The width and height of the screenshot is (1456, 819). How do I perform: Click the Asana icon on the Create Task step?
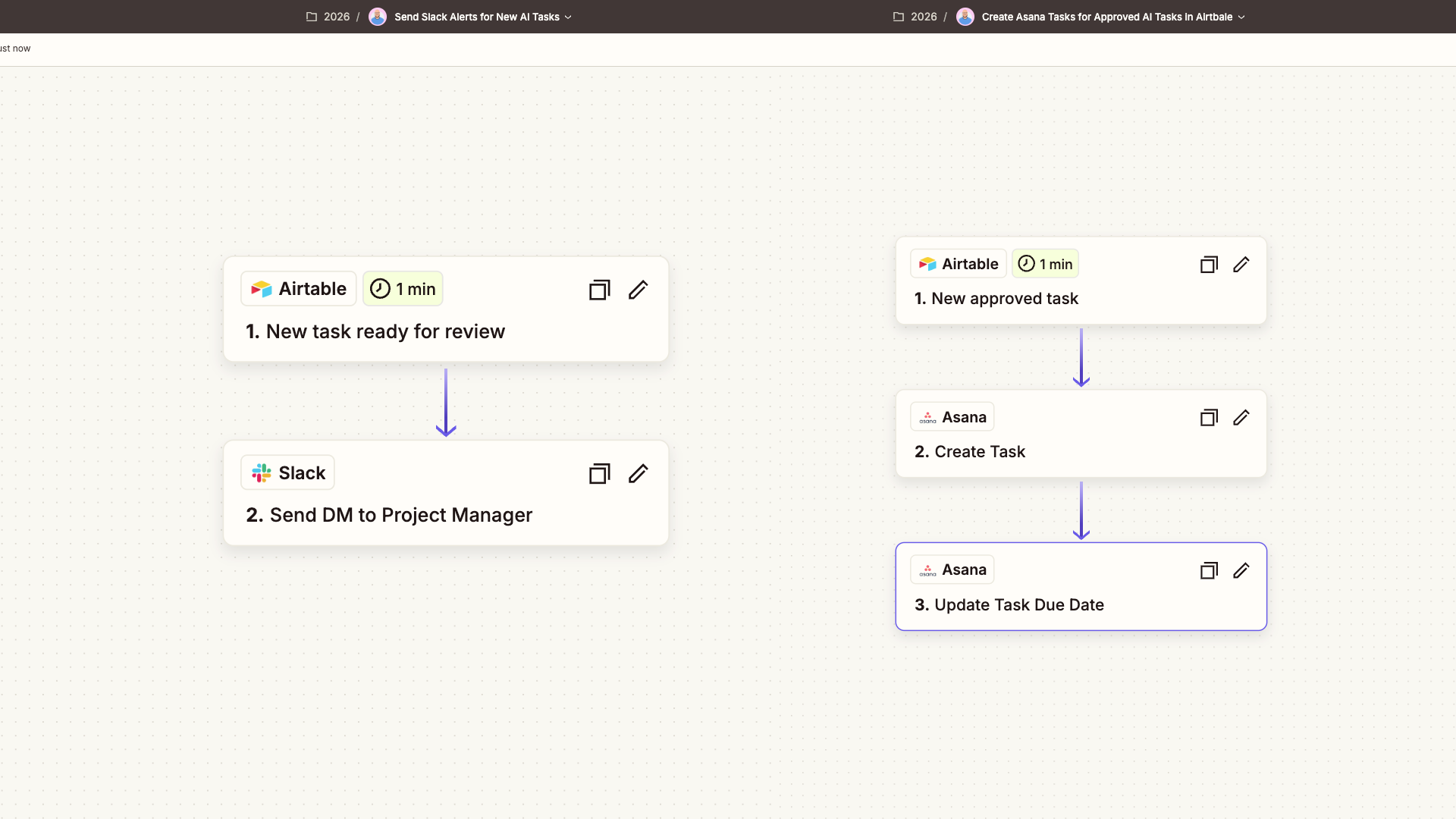tap(927, 416)
